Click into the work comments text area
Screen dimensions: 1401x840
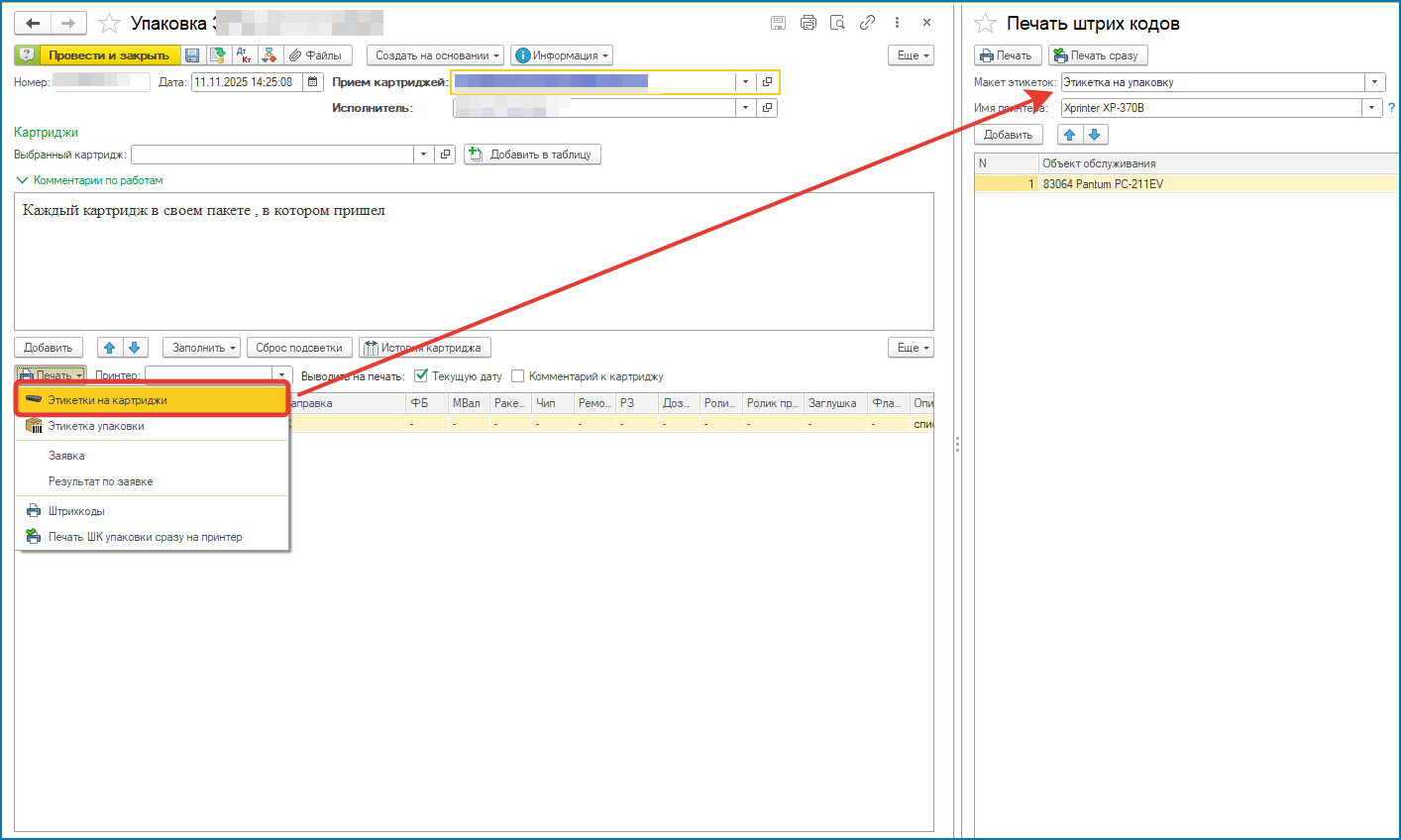click(x=474, y=262)
